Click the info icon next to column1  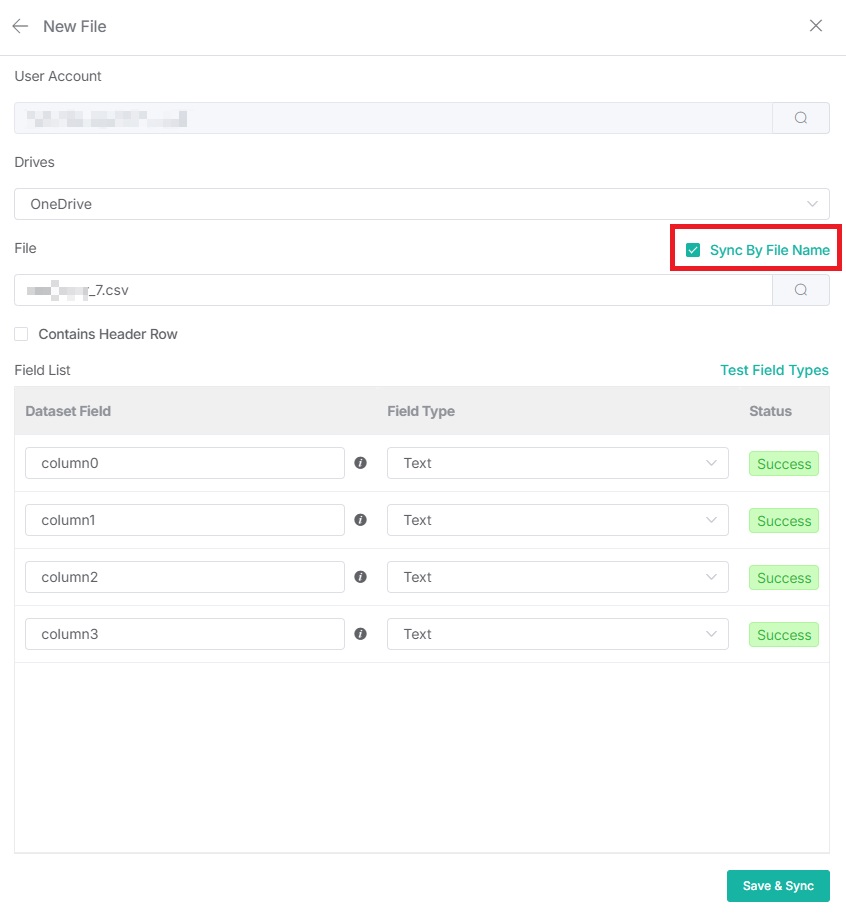point(361,520)
